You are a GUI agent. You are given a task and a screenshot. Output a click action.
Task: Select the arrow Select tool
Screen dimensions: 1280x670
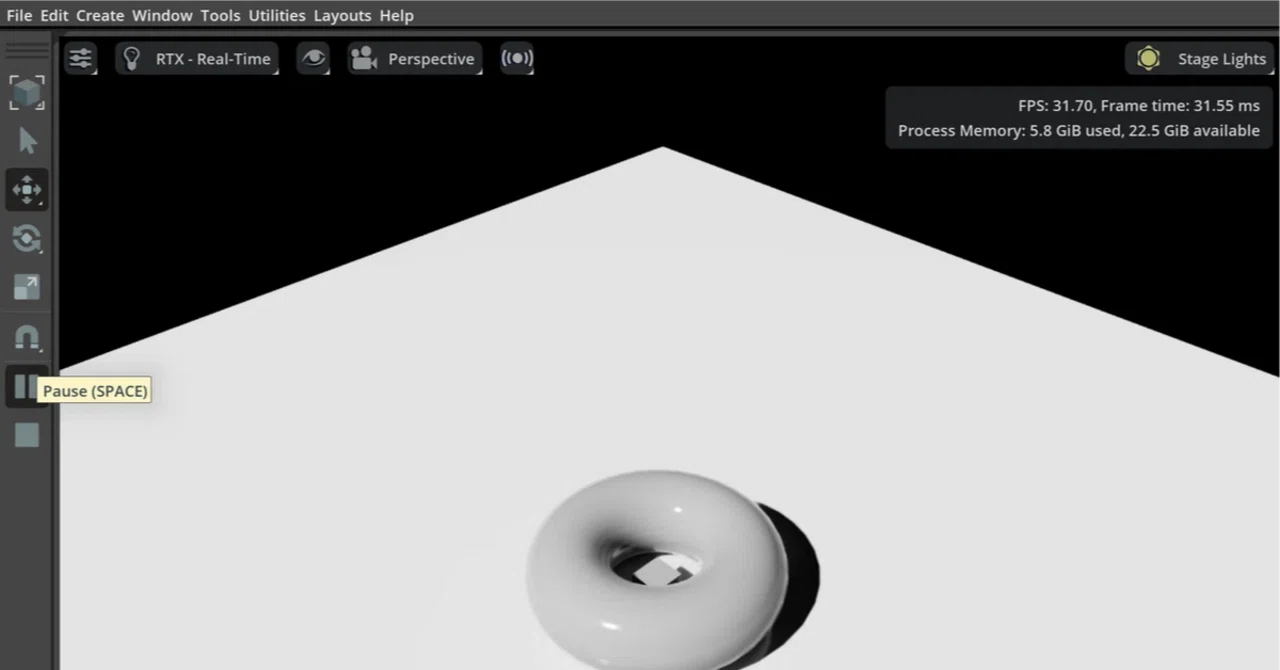coord(27,141)
